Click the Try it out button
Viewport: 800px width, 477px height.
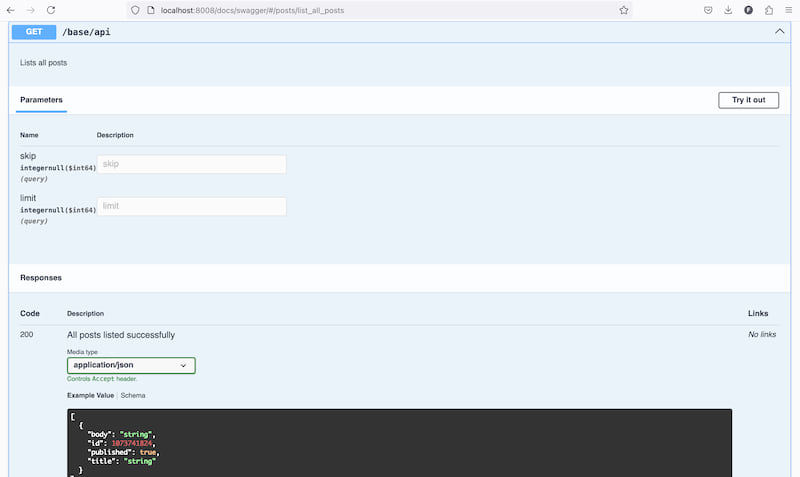748,100
